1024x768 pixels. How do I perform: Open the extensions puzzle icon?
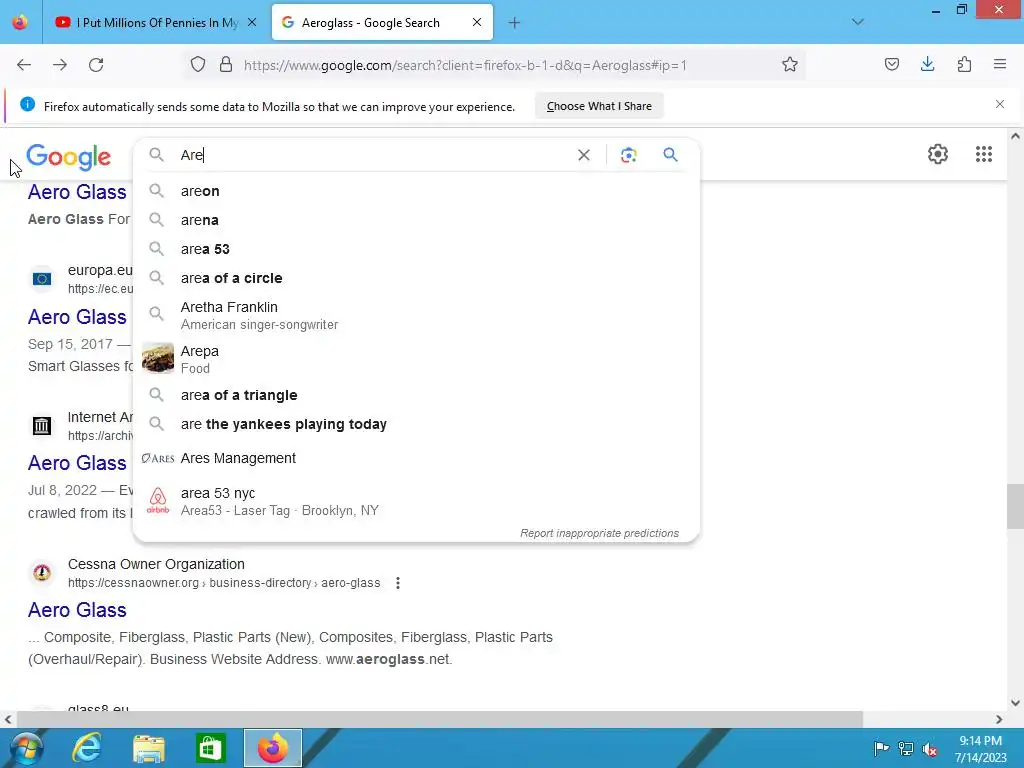click(964, 65)
